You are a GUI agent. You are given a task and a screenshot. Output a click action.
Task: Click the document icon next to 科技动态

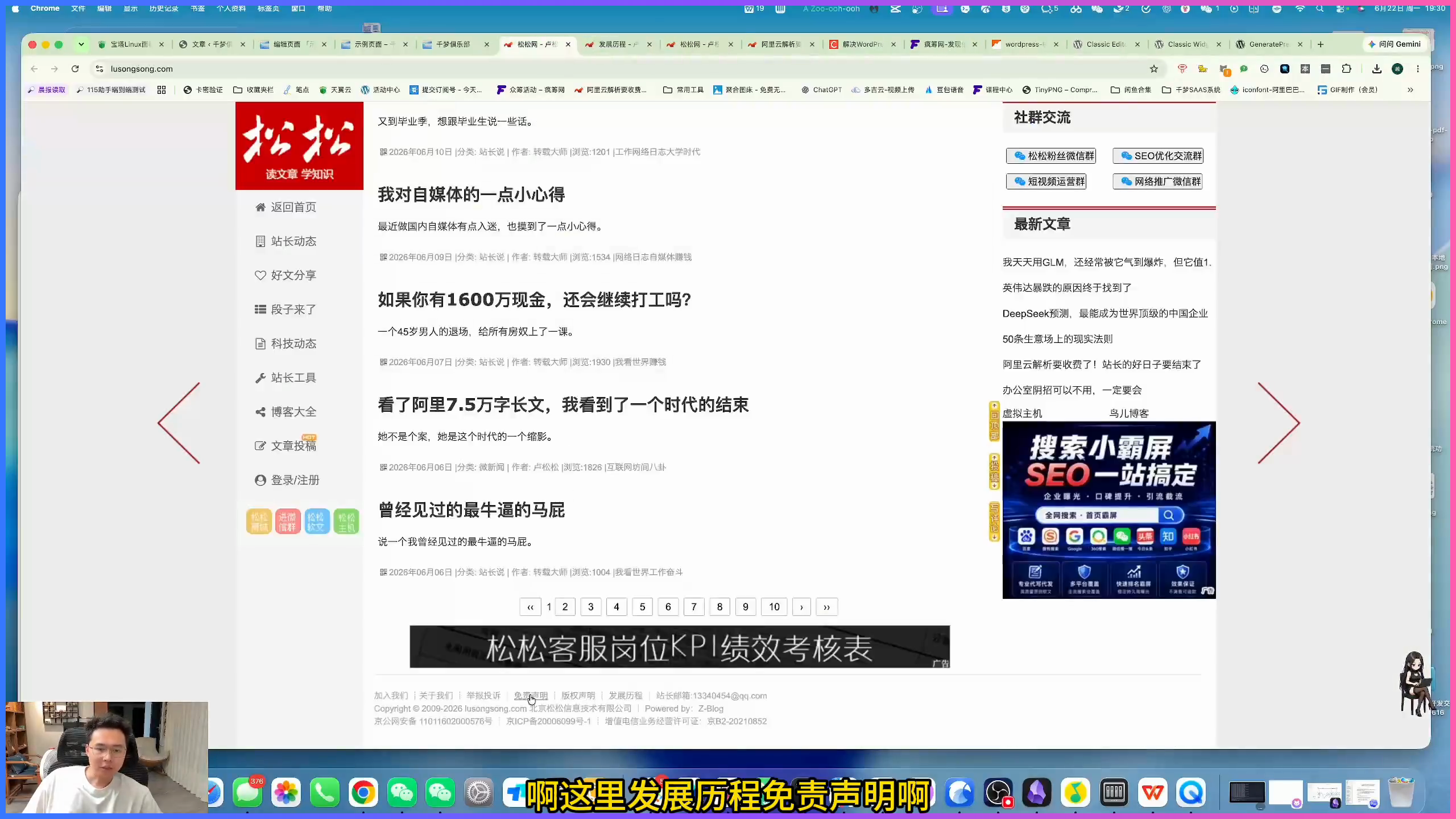click(x=260, y=344)
